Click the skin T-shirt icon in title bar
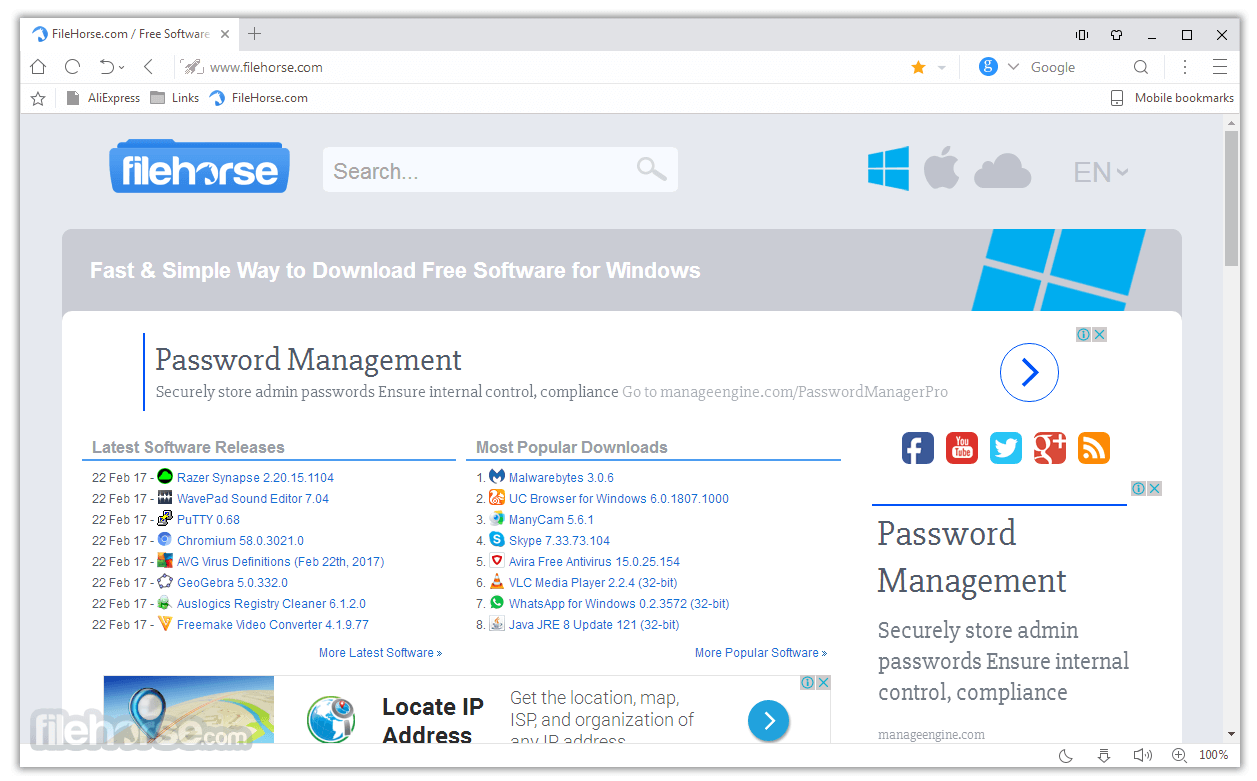The image size is (1257, 781). coord(1117,35)
